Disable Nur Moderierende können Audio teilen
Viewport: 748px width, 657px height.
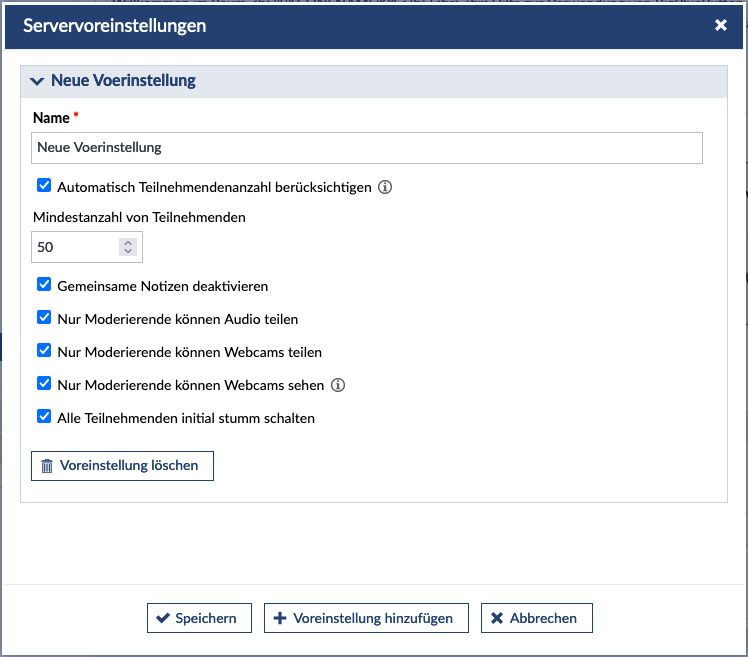44,318
